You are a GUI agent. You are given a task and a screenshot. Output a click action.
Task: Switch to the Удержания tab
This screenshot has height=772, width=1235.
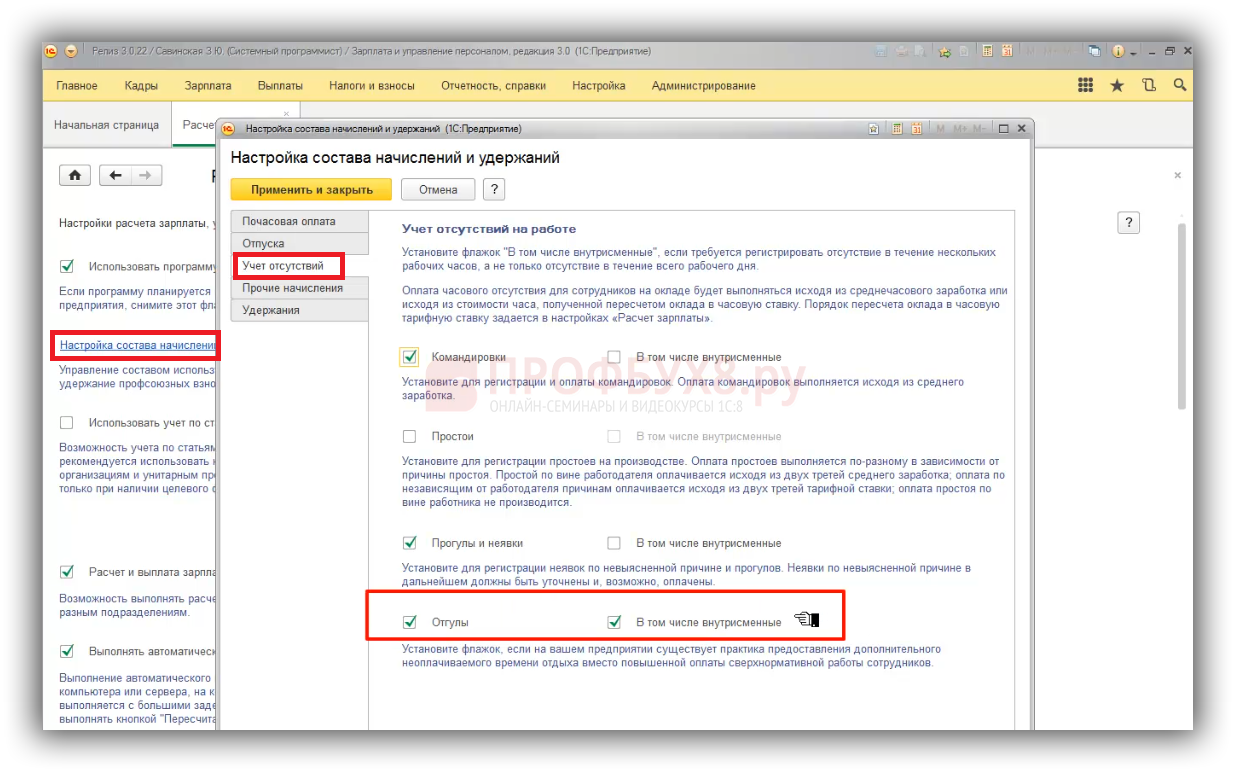click(x=270, y=310)
